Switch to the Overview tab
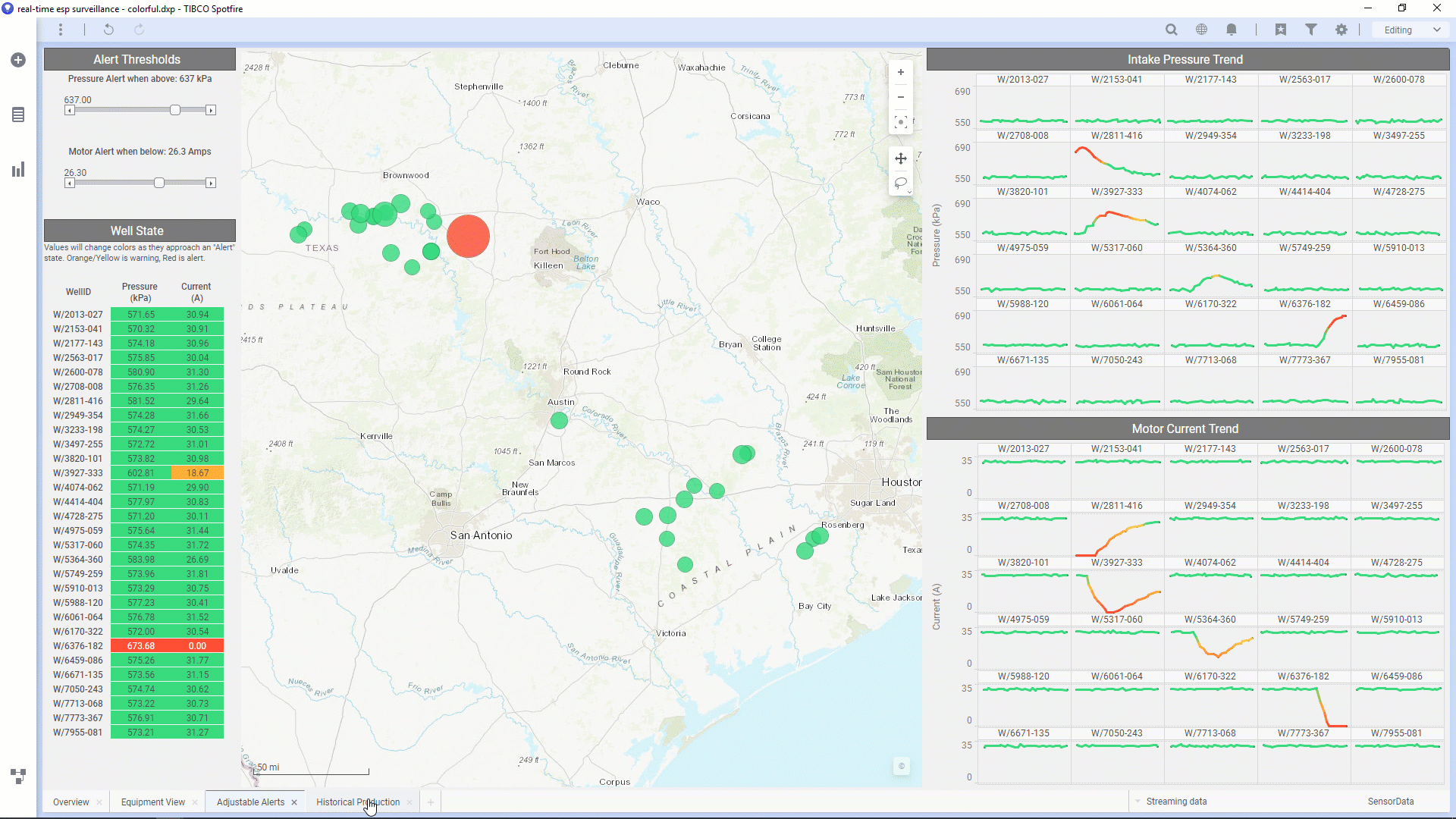 coord(71,802)
